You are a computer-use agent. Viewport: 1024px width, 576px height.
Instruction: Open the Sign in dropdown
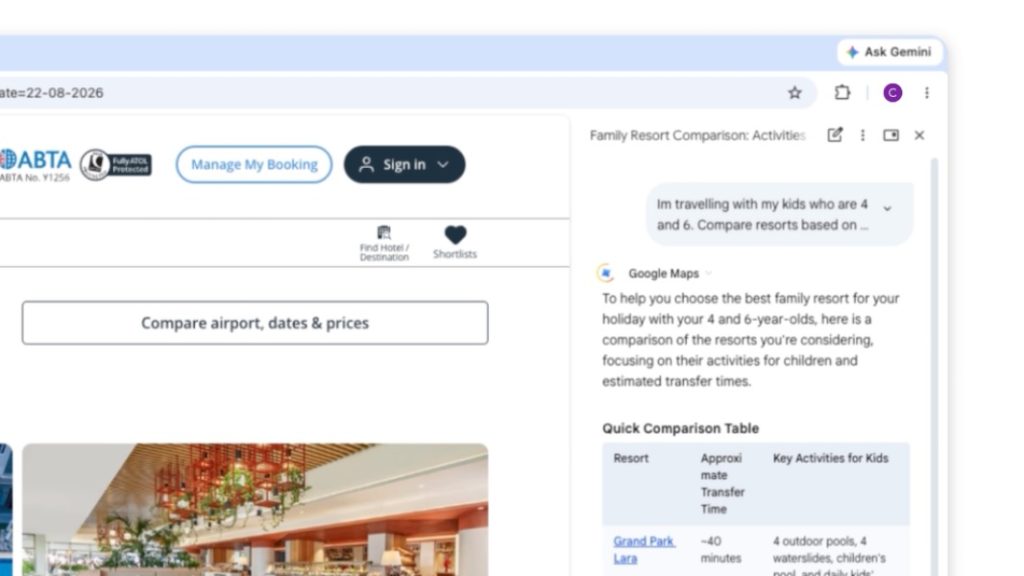[404, 165]
